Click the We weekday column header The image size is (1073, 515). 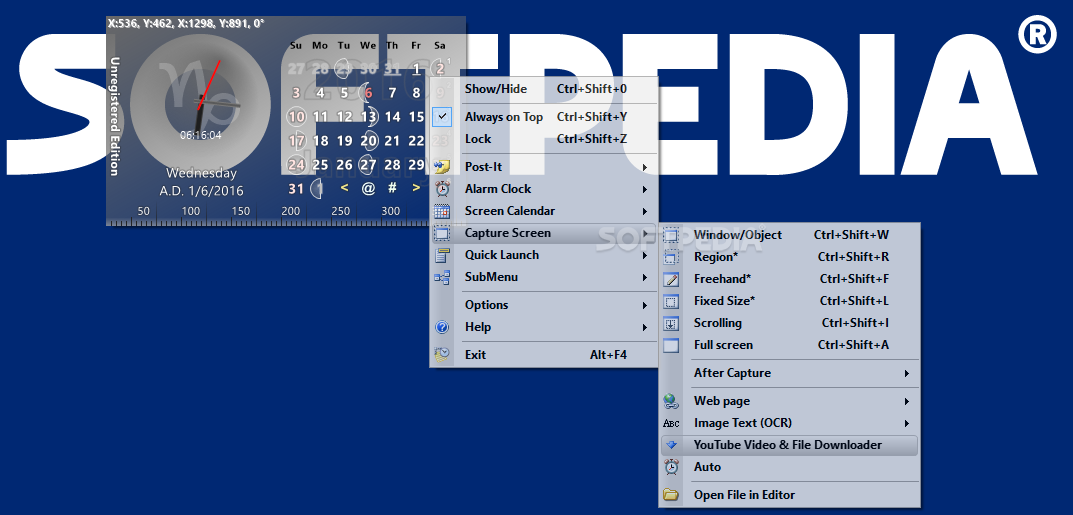pos(368,46)
